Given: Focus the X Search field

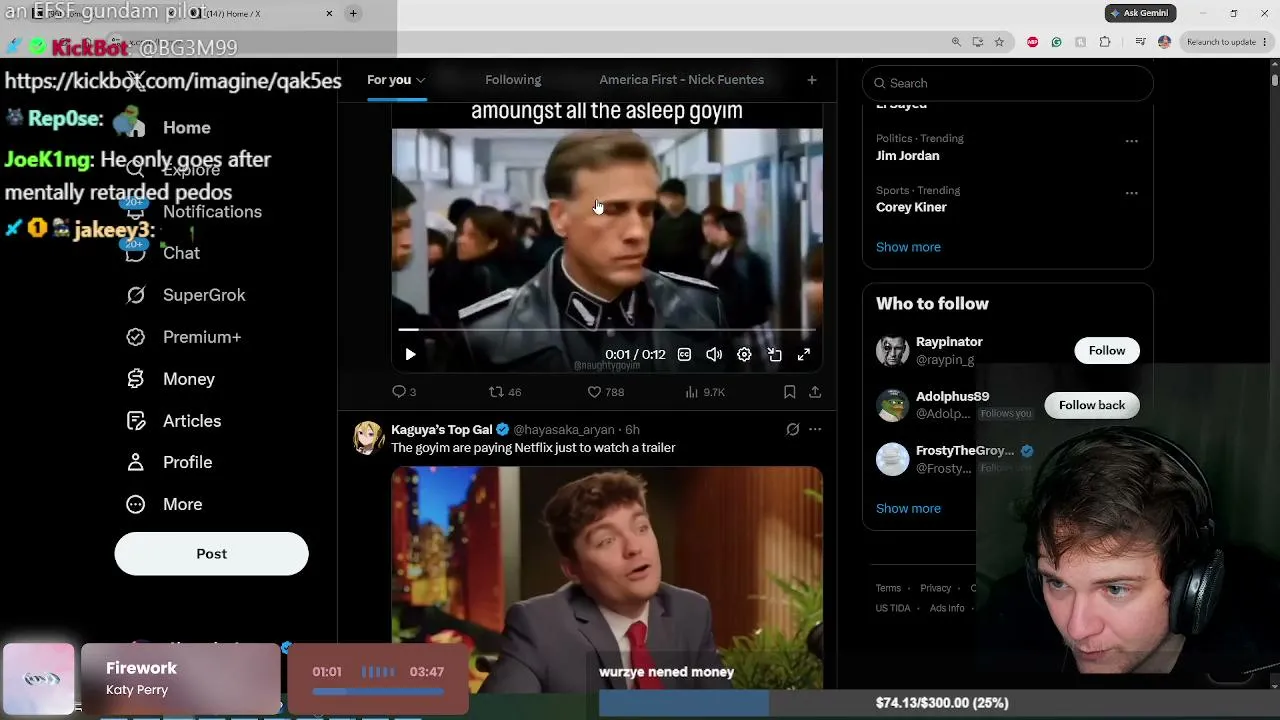Looking at the screenshot, I should click(x=1008, y=83).
